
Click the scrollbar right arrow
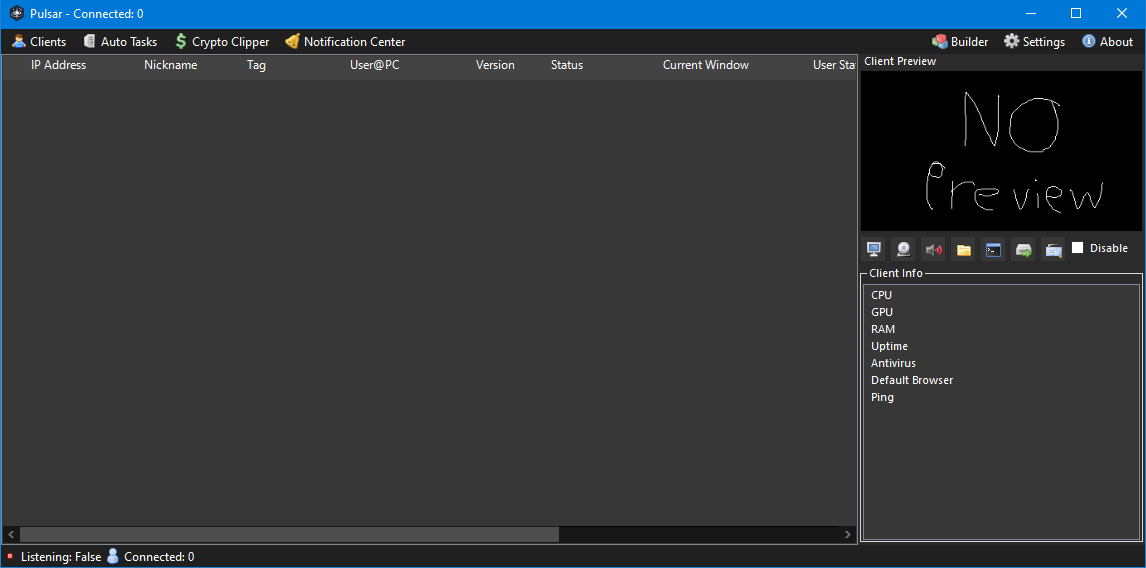click(x=848, y=534)
